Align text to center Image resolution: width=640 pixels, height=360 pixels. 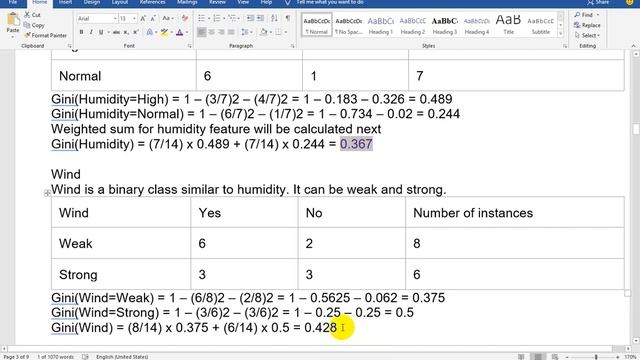click(211, 32)
